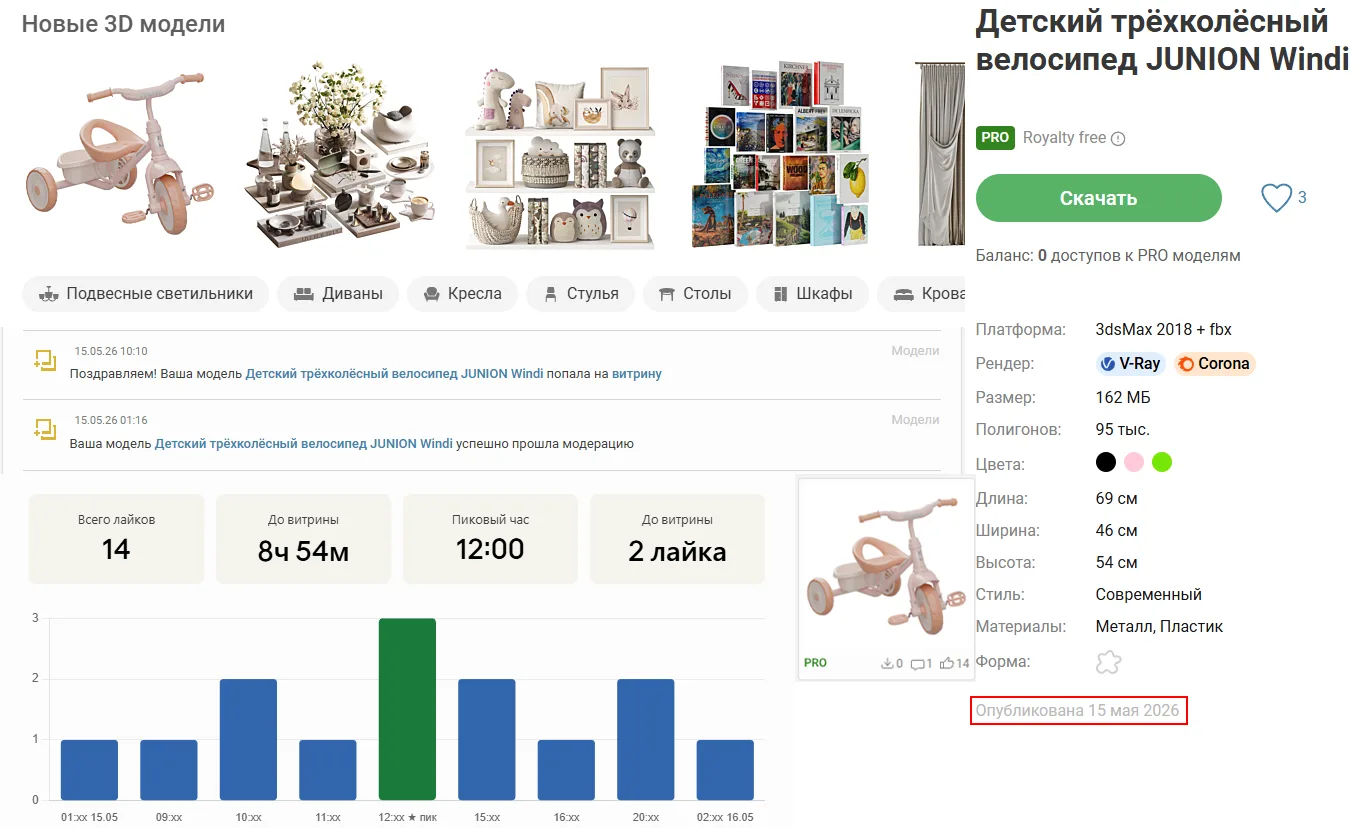The image size is (1366, 828).
Task: Click the chart bar for 10:xx
Action: (x=248, y=740)
